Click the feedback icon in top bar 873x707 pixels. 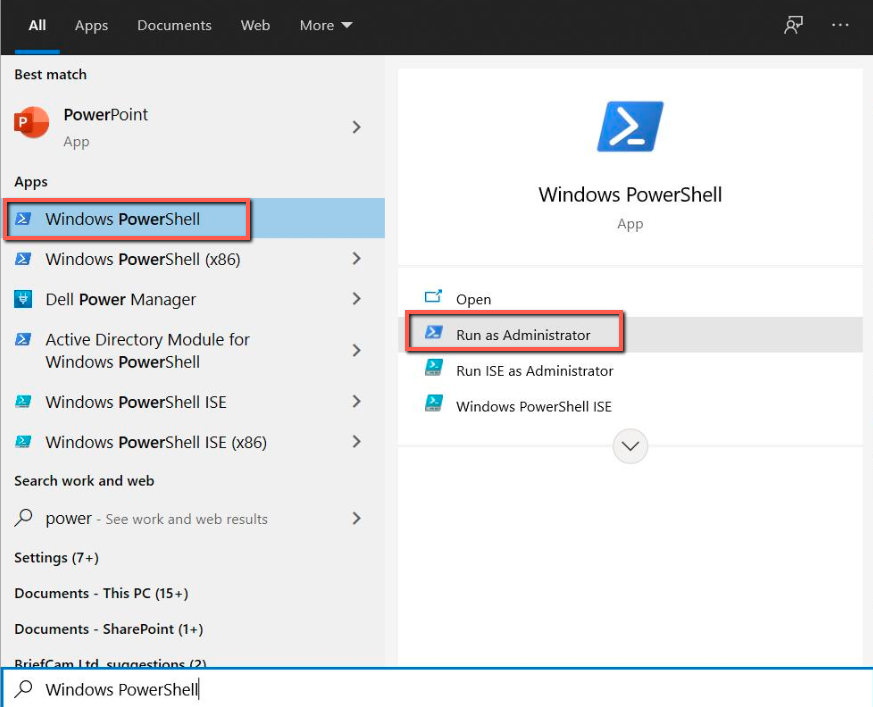(793, 26)
